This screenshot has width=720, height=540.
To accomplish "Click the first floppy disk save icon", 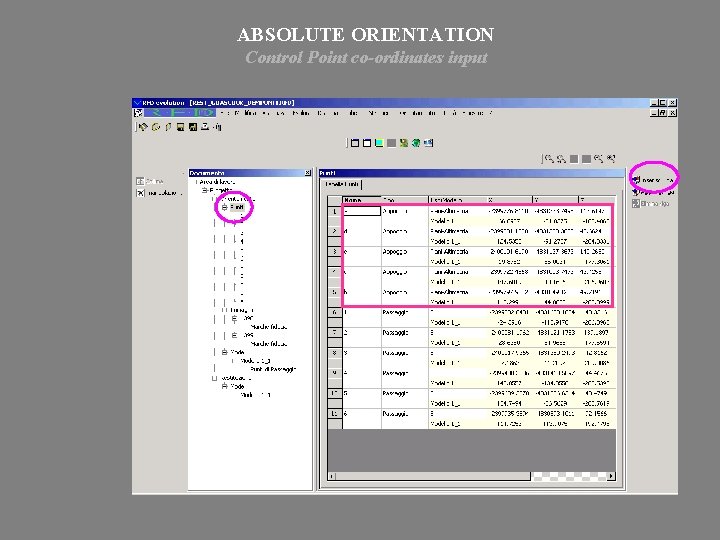I will tap(180, 127).
